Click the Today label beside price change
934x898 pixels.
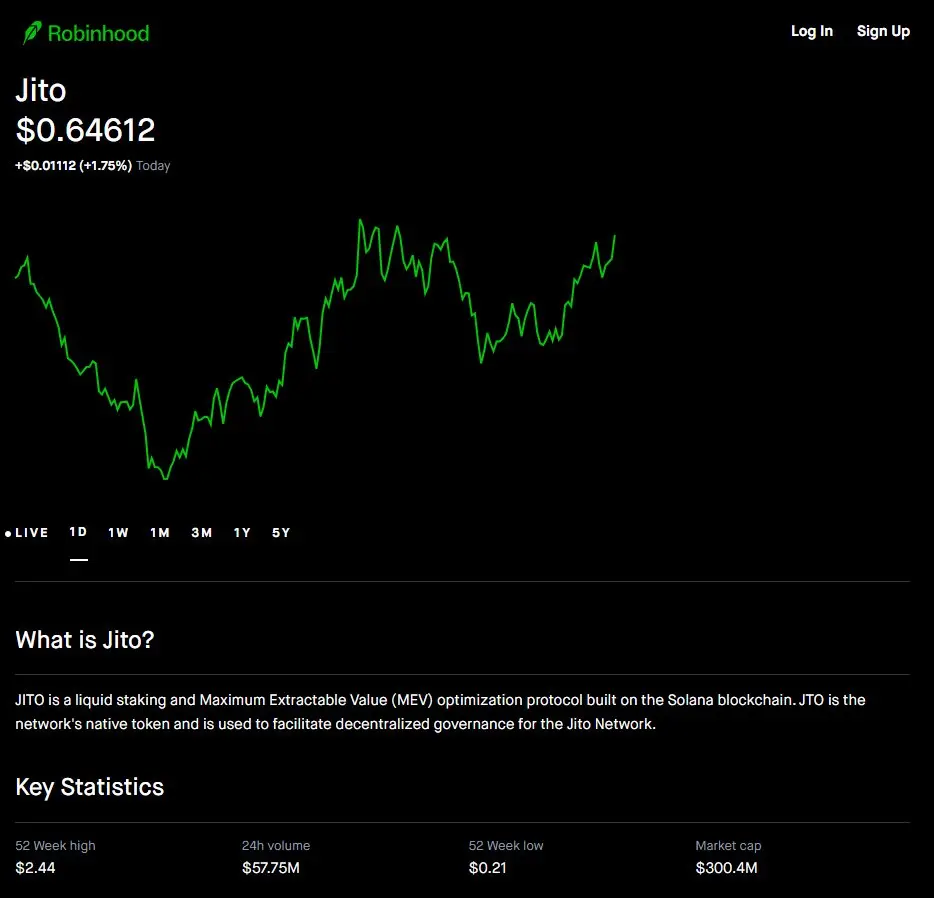pyautogui.click(x=153, y=166)
